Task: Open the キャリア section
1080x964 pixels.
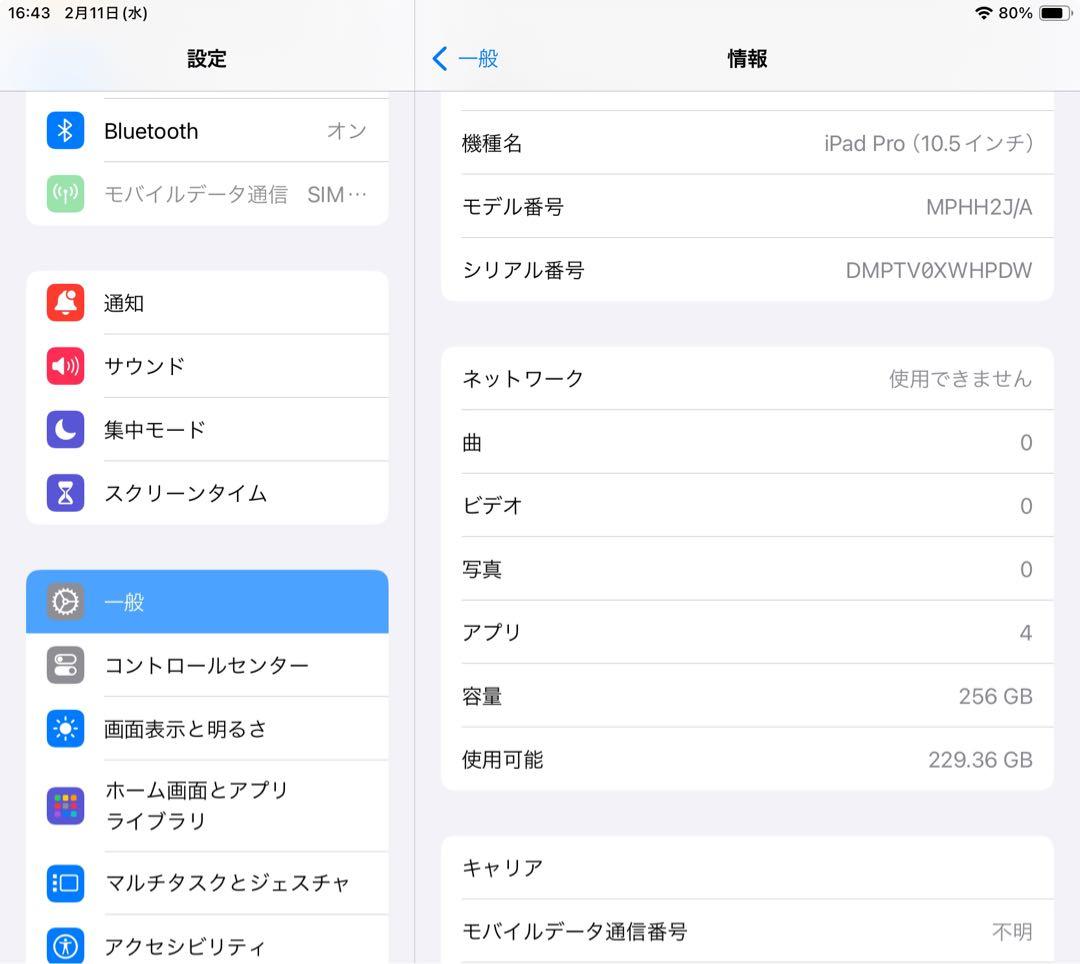Action: click(x=747, y=868)
